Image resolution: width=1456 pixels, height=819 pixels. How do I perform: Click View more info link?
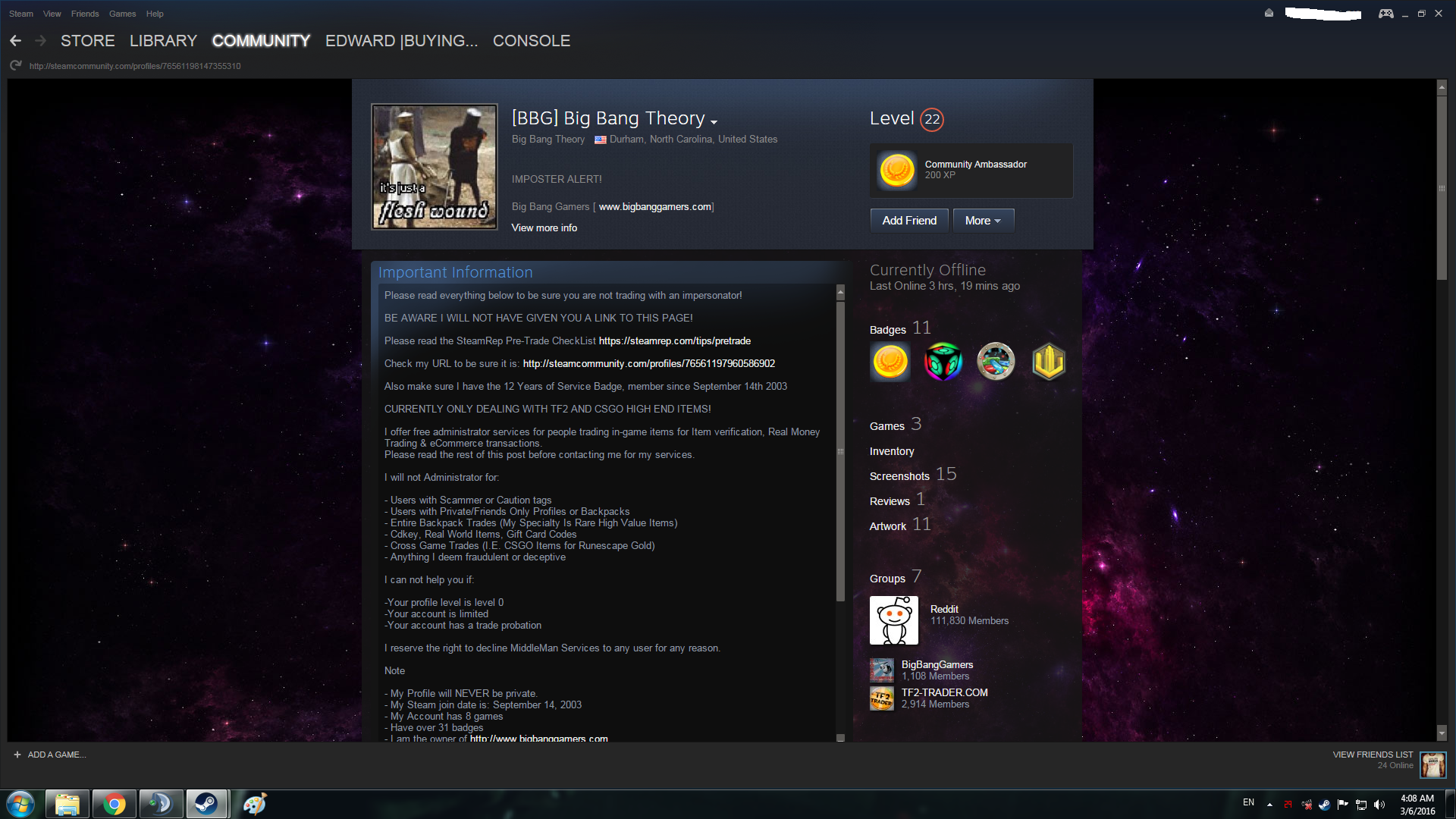[544, 228]
